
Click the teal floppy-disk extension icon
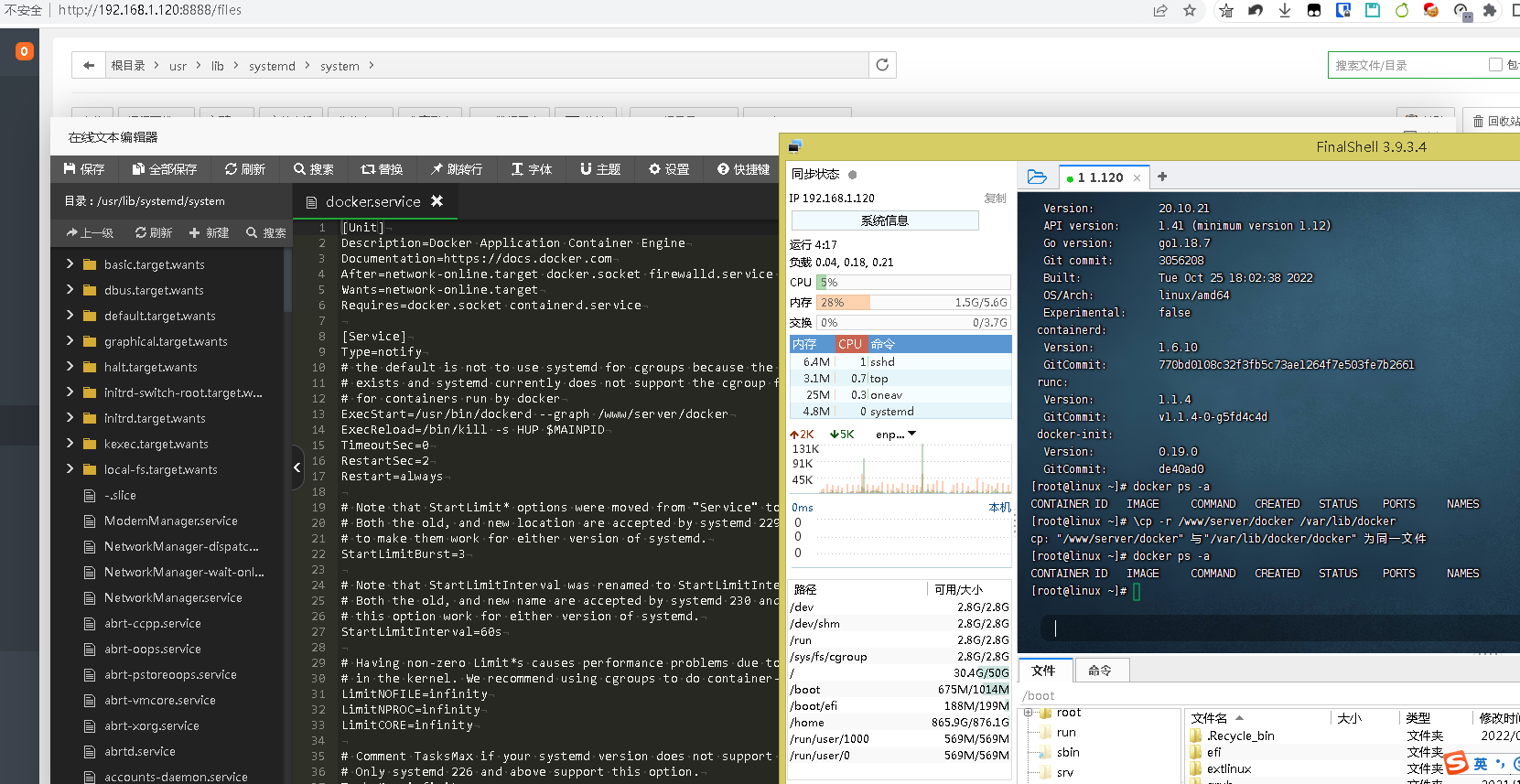(x=1373, y=10)
